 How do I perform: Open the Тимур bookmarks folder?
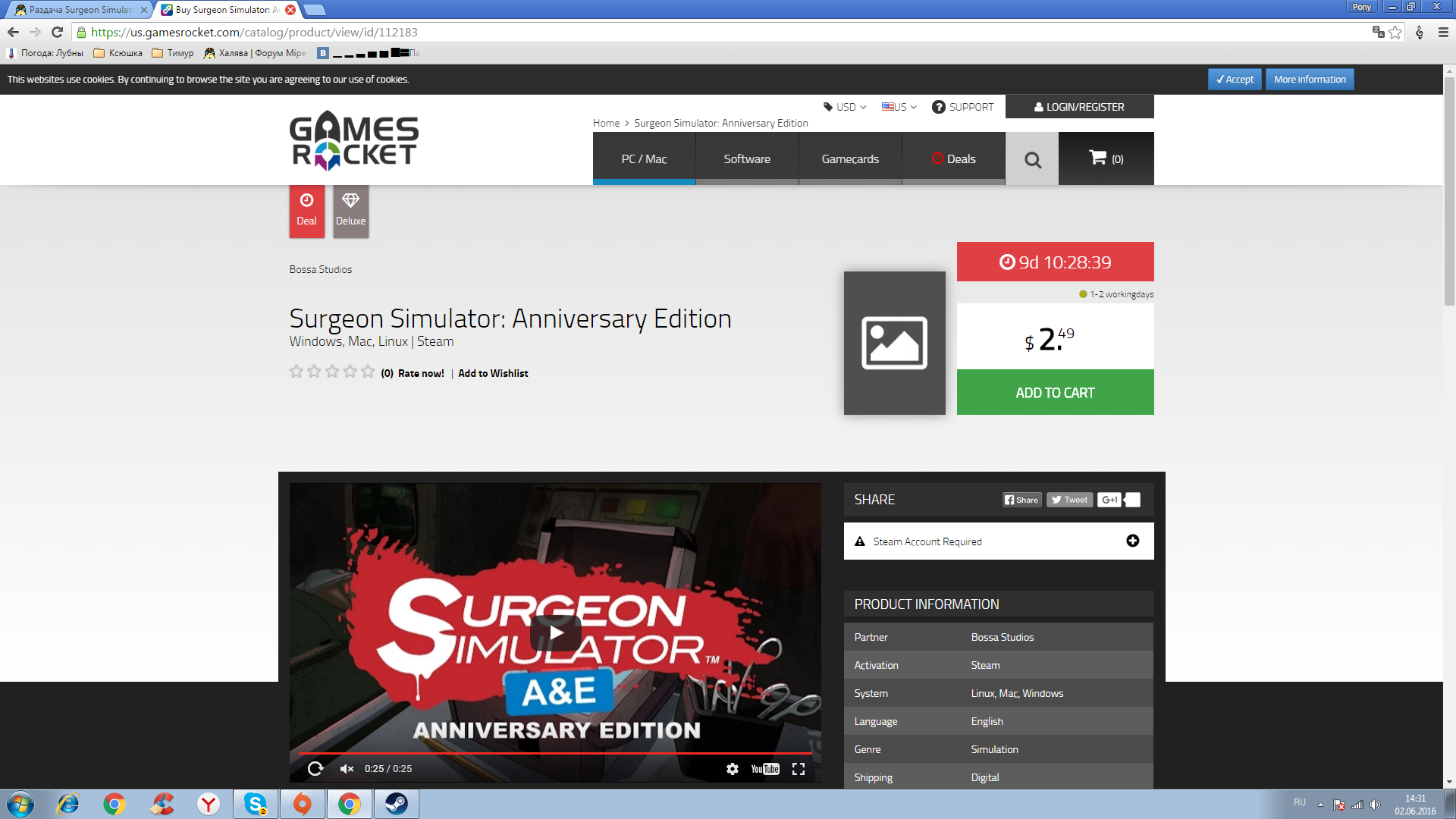point(173,53)
